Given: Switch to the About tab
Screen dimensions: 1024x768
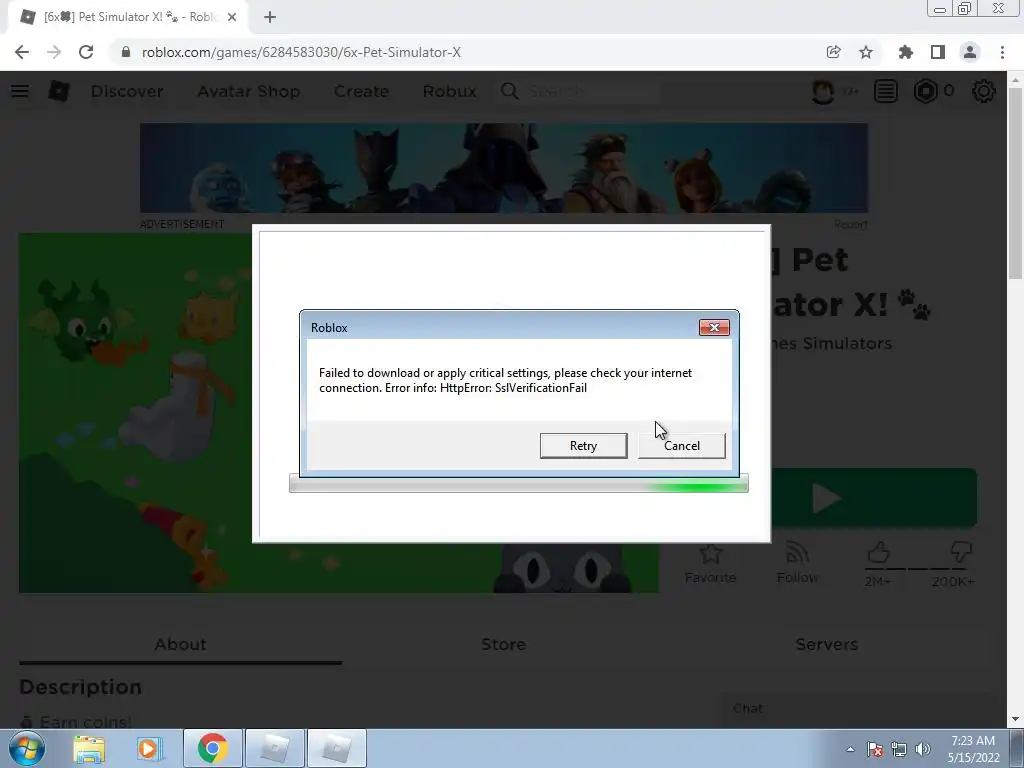Looking at the screenshot, I should (180, 645).
